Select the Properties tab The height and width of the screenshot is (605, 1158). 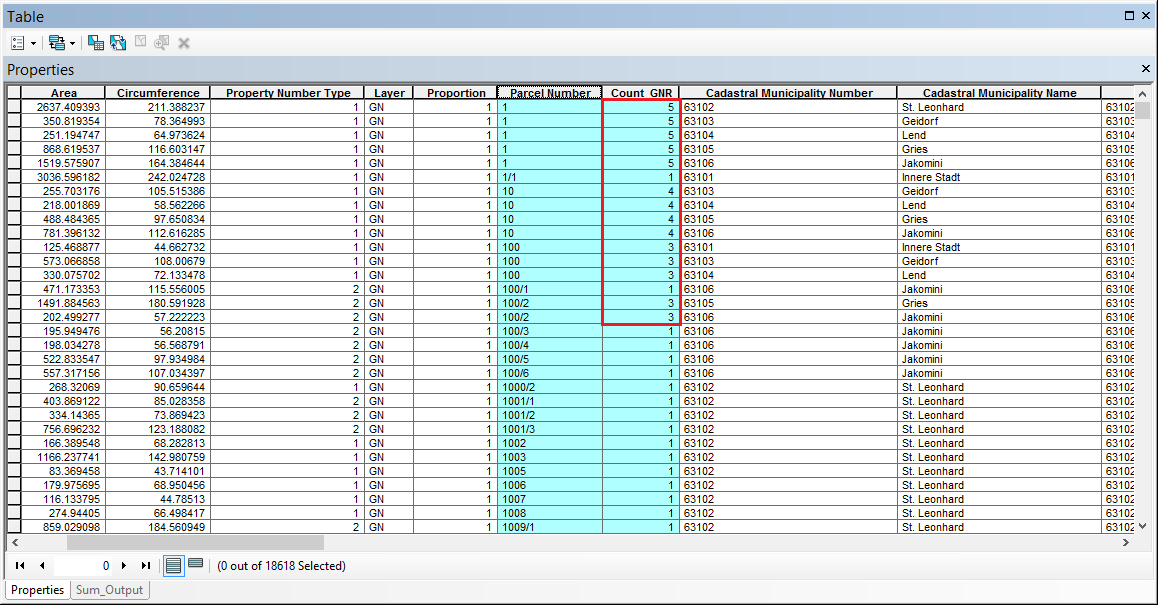coord(37,590)
